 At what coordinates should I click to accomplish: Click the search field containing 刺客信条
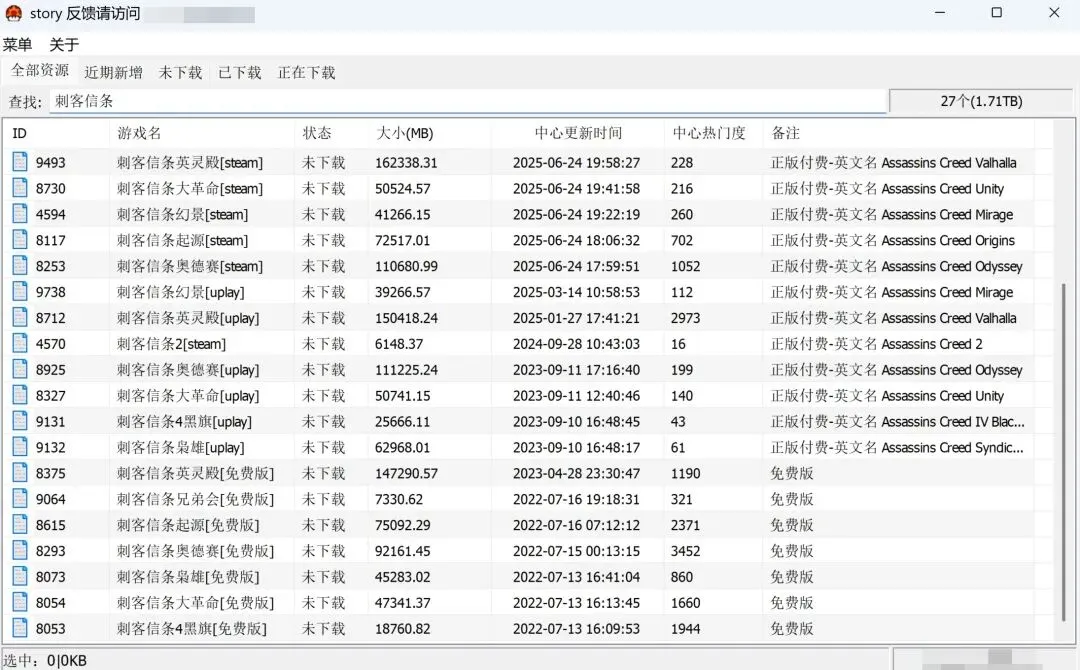pyautogui.click(x=467, y=101)
